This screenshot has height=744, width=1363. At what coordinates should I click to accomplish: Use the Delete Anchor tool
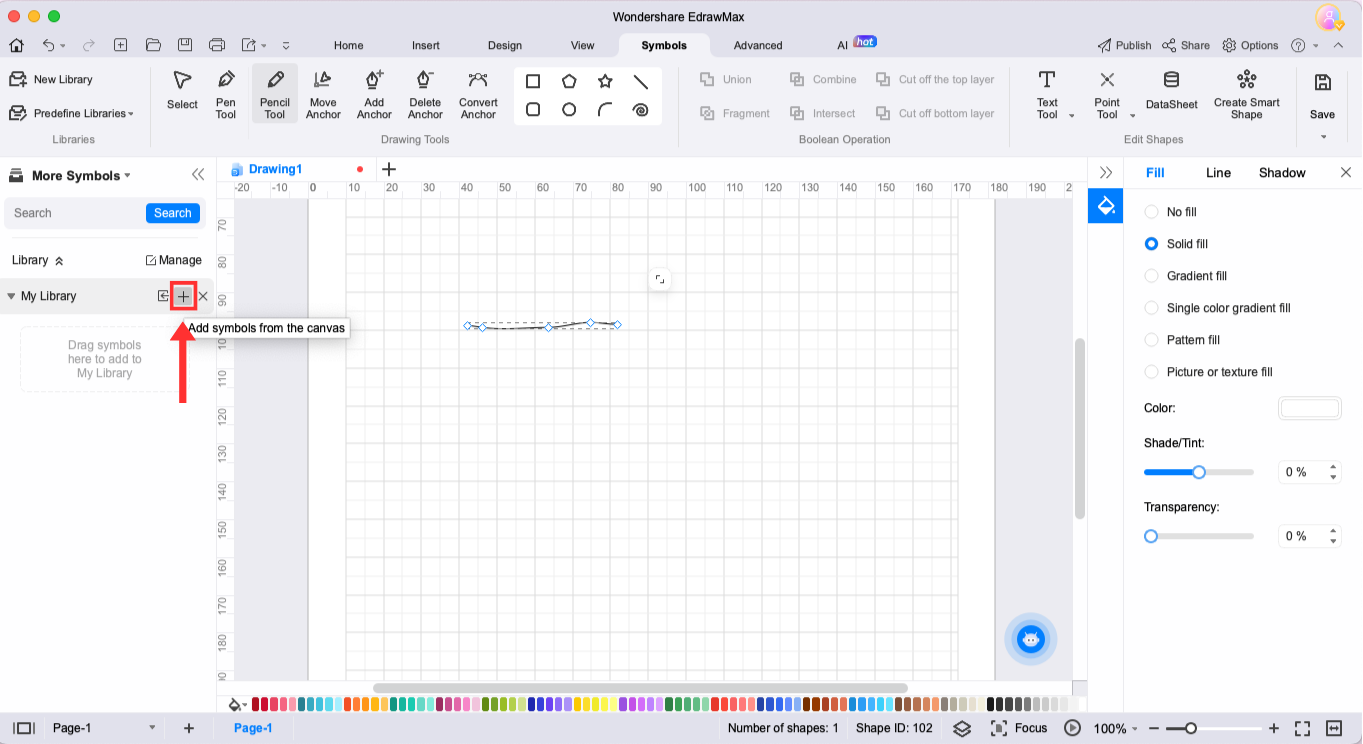coord(425,94)
